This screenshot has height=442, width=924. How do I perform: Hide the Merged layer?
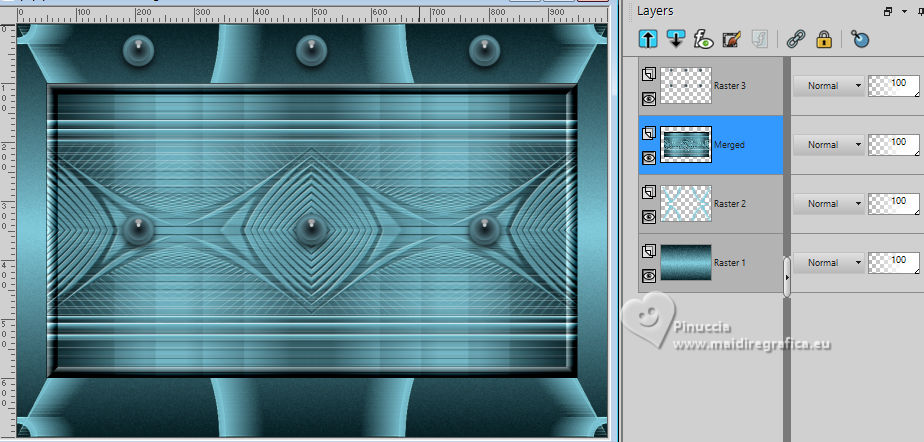click(x=649, y=157)
